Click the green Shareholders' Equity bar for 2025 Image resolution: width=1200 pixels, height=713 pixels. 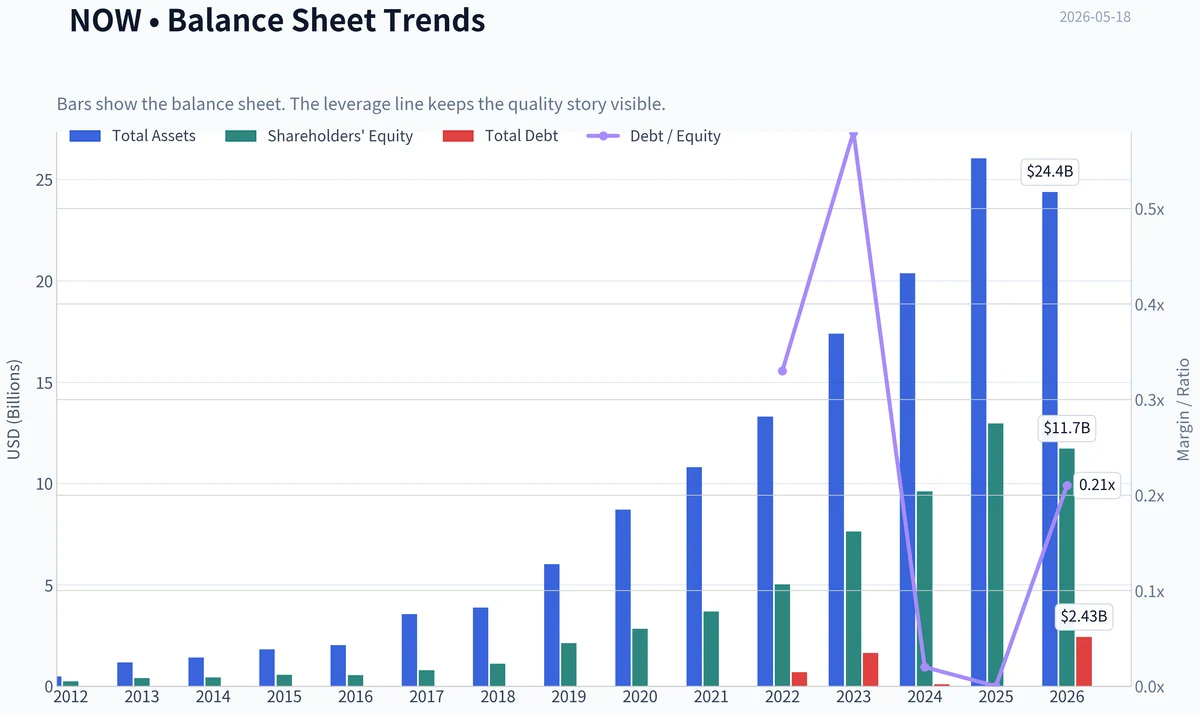[x=996, y=555]
